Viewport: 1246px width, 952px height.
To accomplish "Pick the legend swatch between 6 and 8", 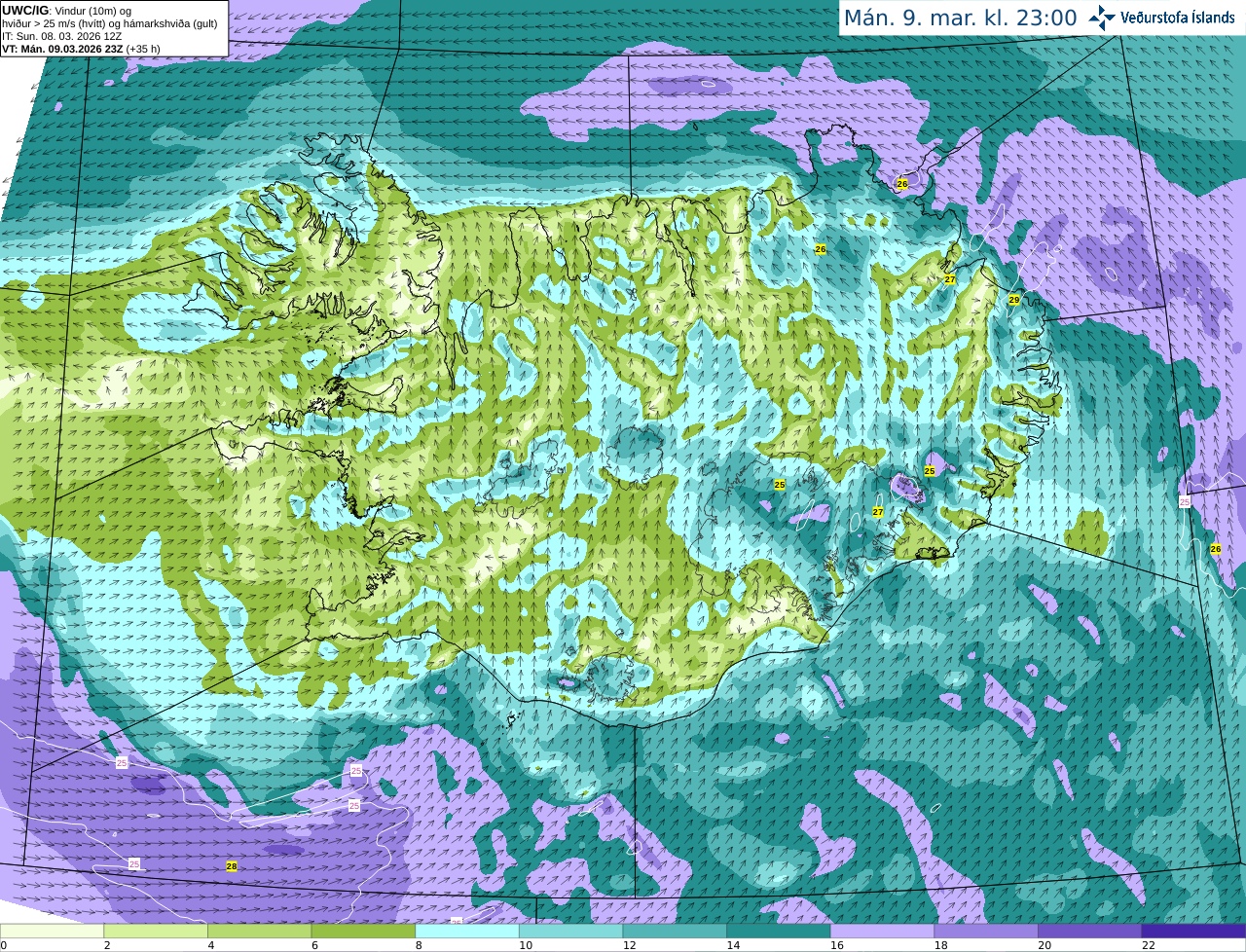I will pyautogui.click(x=363, y=932).
